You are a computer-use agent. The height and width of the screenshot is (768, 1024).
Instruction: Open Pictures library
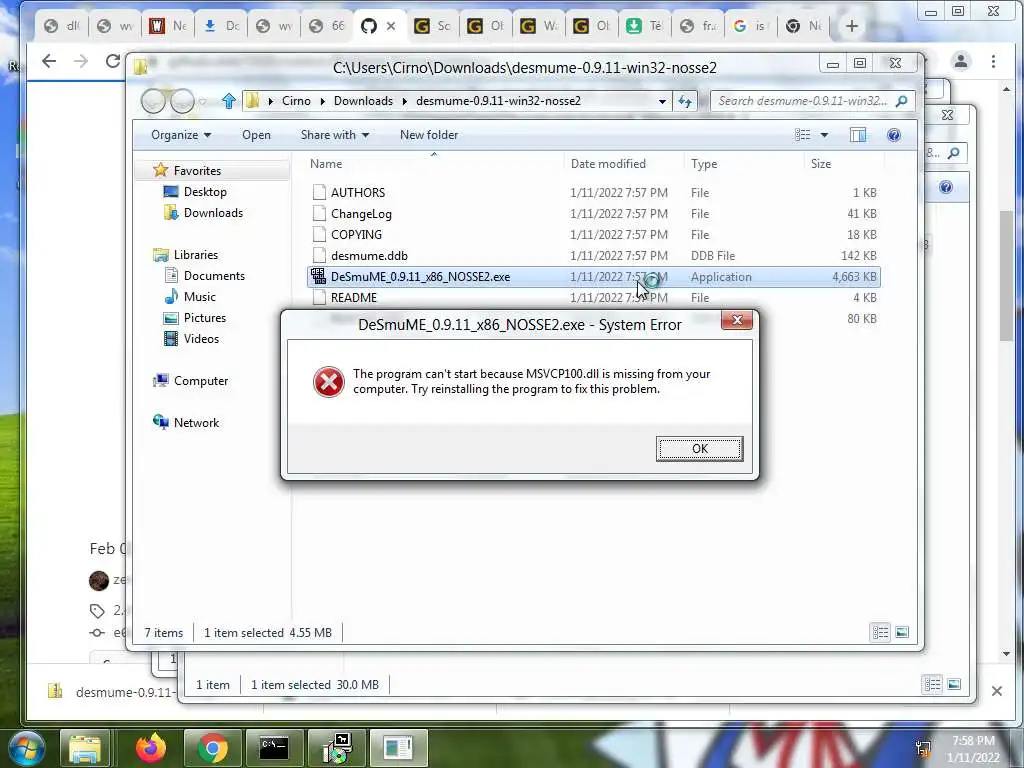tap(204, 317)
